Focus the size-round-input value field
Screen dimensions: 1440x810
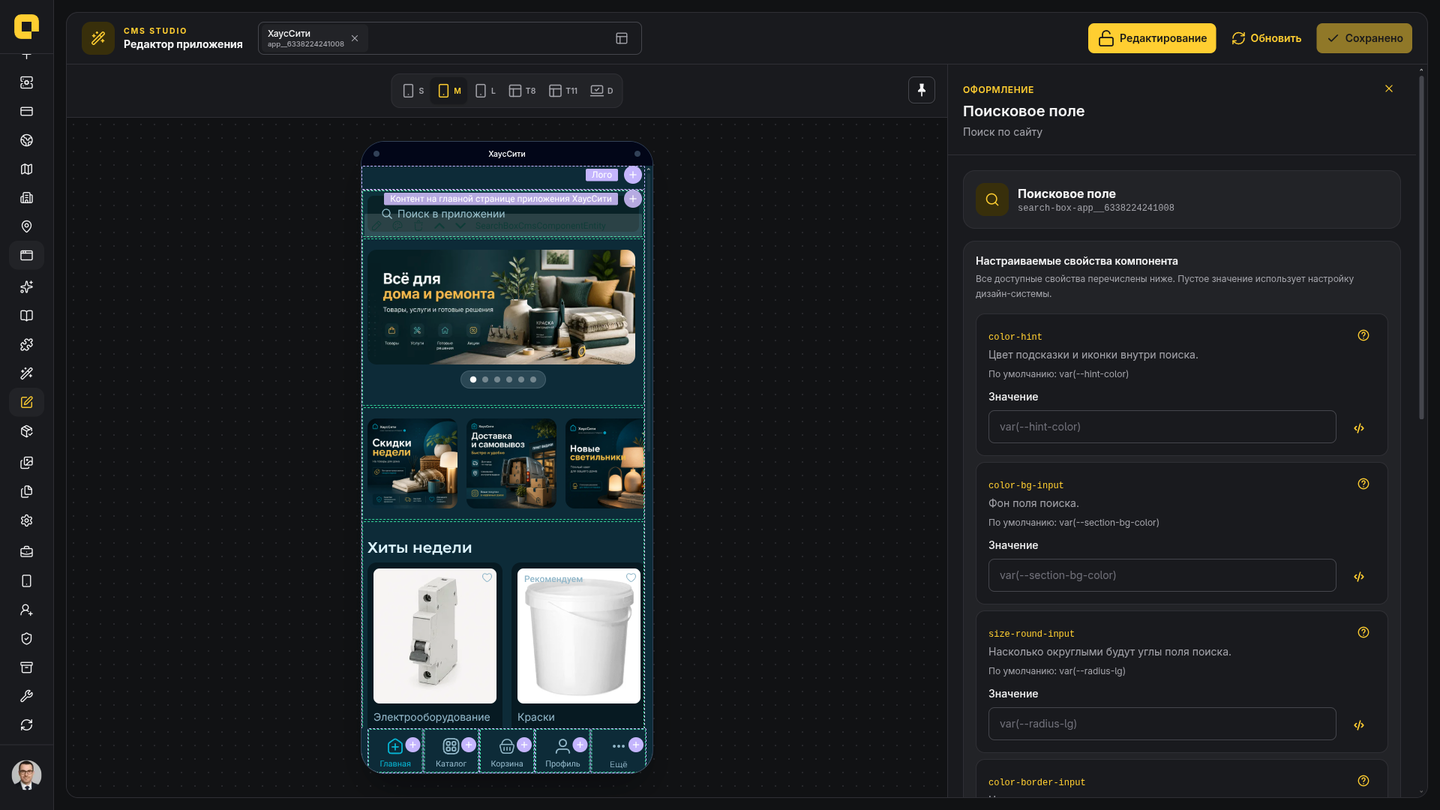[x=1162, y=724]
